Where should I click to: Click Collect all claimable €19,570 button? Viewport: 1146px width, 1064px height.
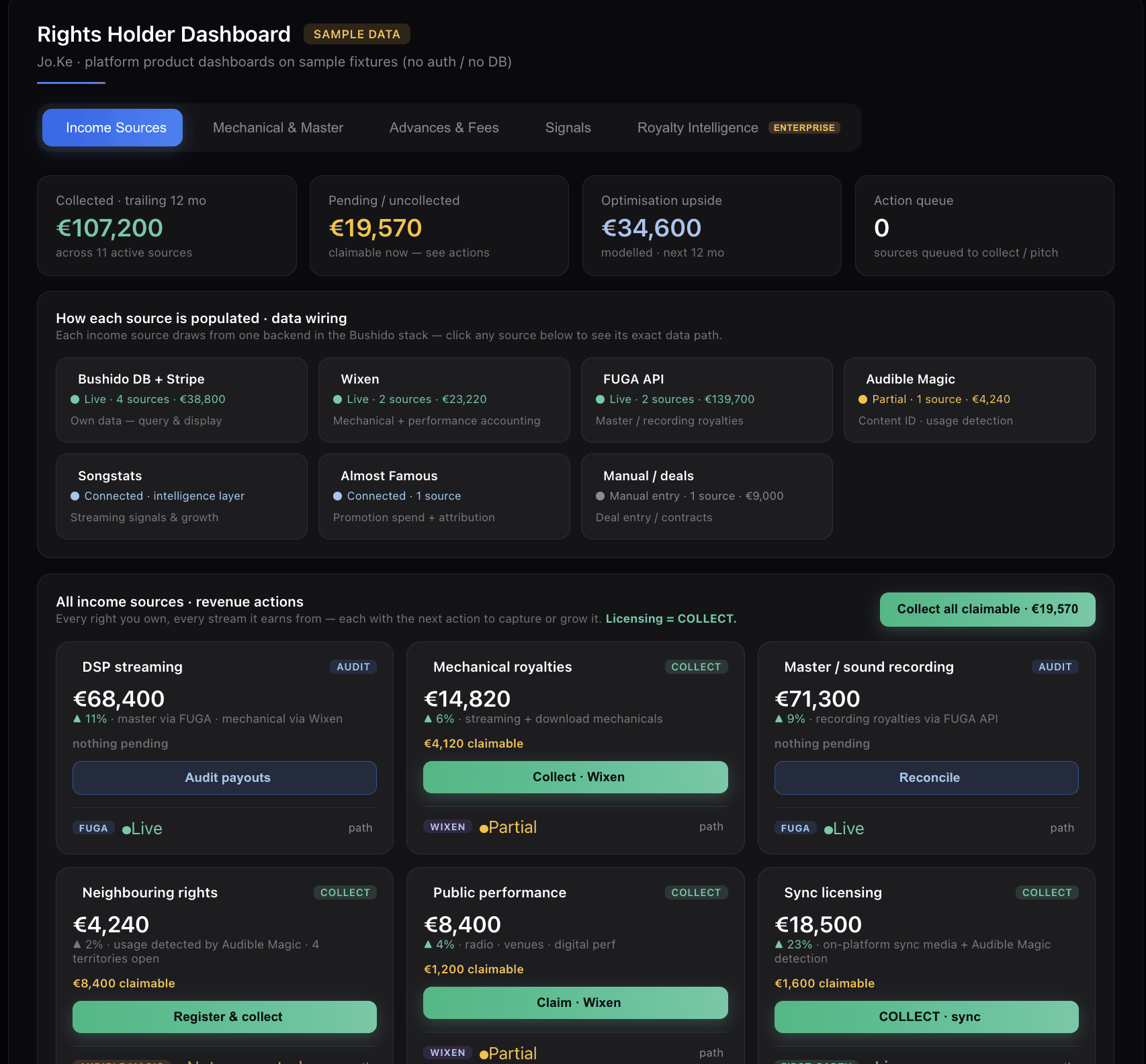[987, 609]
